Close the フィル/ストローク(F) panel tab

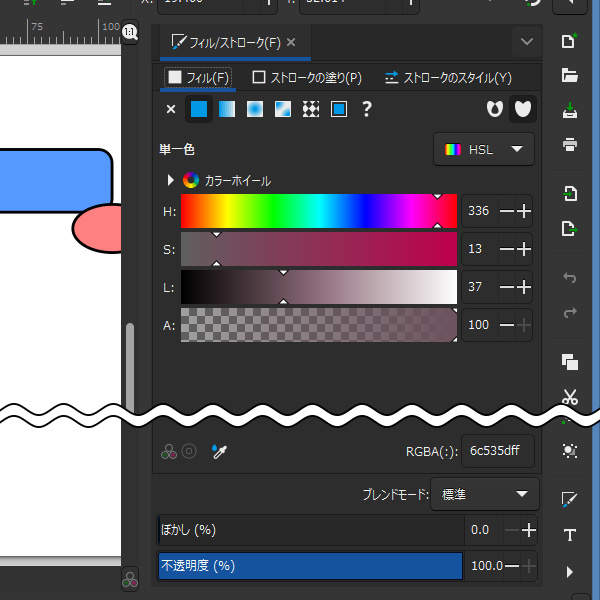pos(291,43)
